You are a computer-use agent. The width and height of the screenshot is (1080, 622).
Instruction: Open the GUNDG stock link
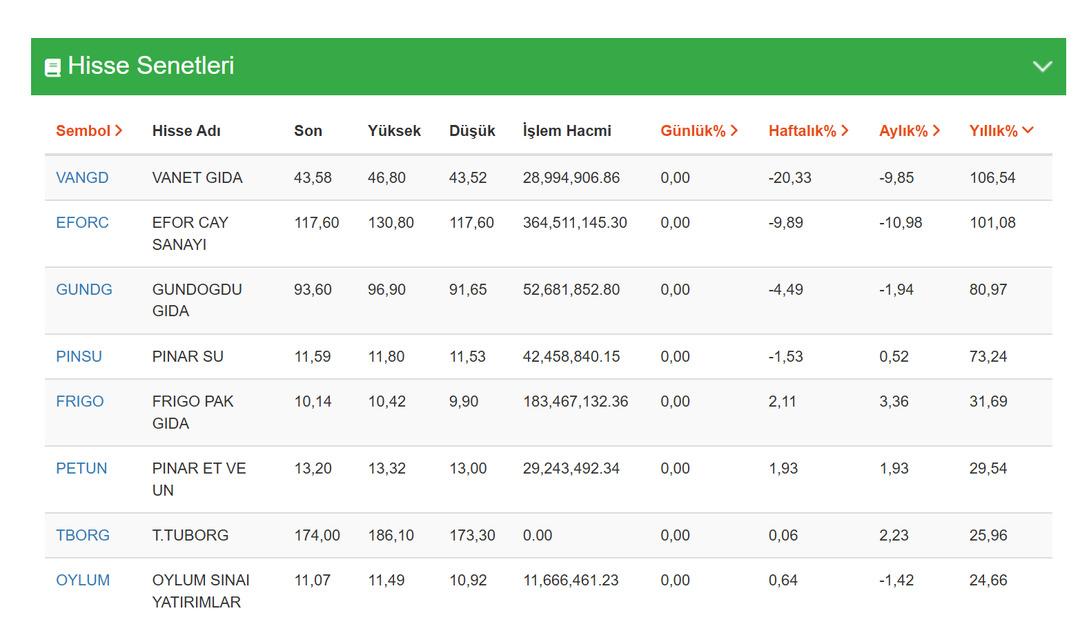tap(84, 290)
